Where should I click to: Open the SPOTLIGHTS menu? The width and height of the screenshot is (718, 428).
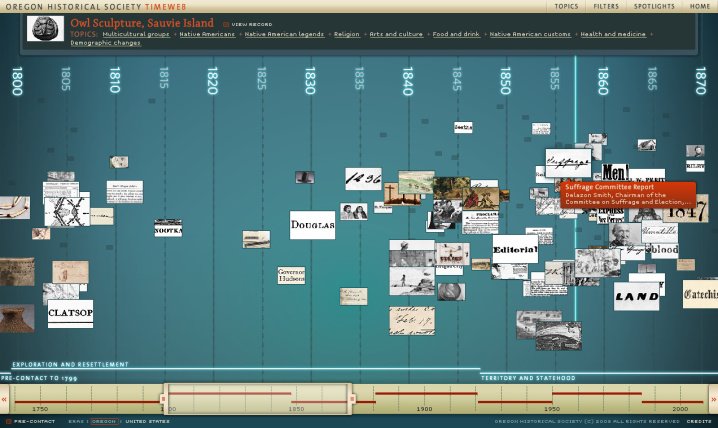coord(654,6)
